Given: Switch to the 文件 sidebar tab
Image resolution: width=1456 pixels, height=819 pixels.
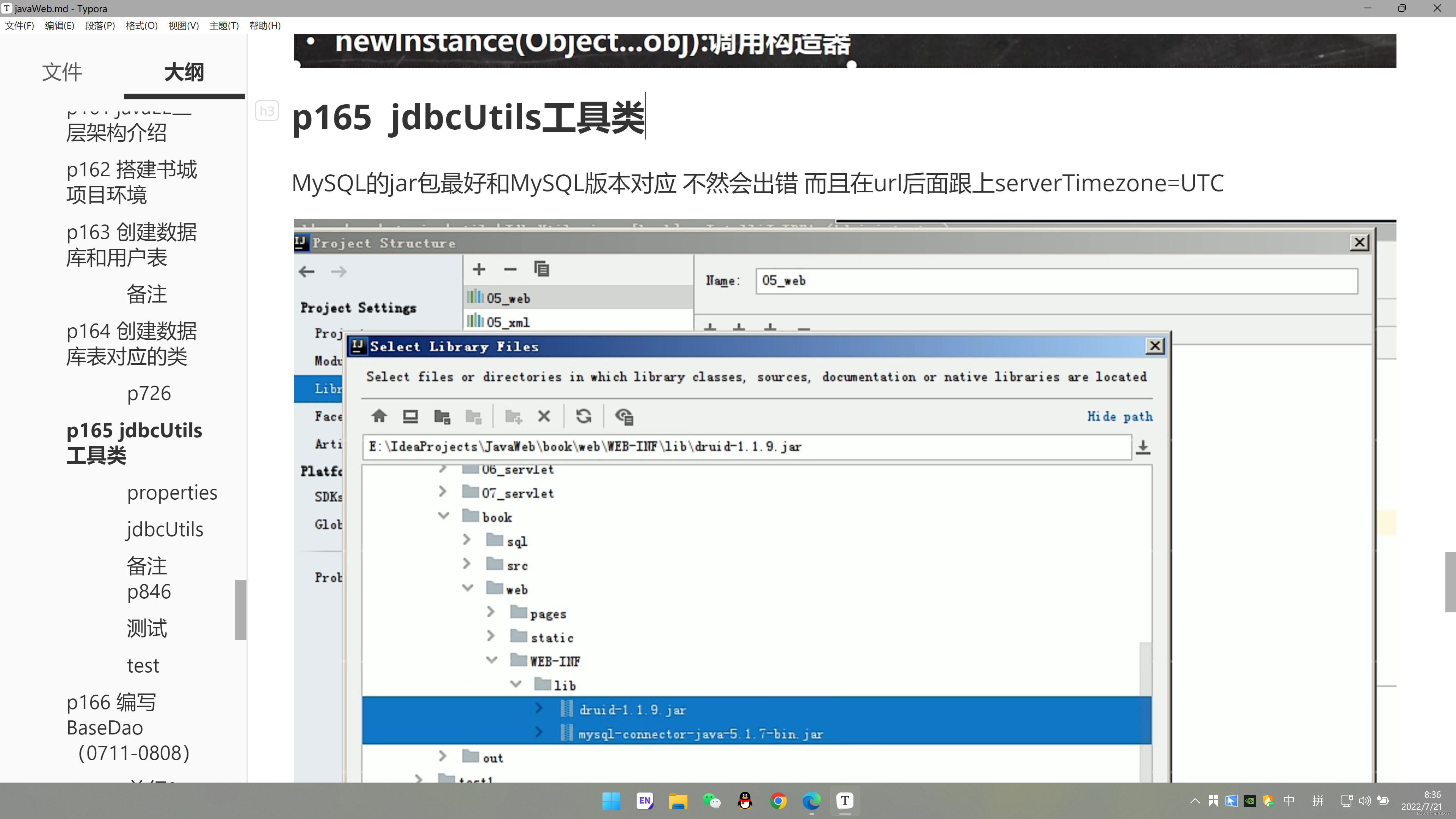Looking at the screenshot, I should pos(61,72).
